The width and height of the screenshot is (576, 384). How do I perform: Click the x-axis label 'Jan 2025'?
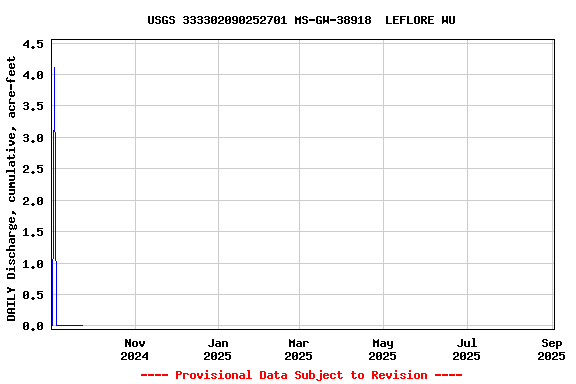[218, 349]
